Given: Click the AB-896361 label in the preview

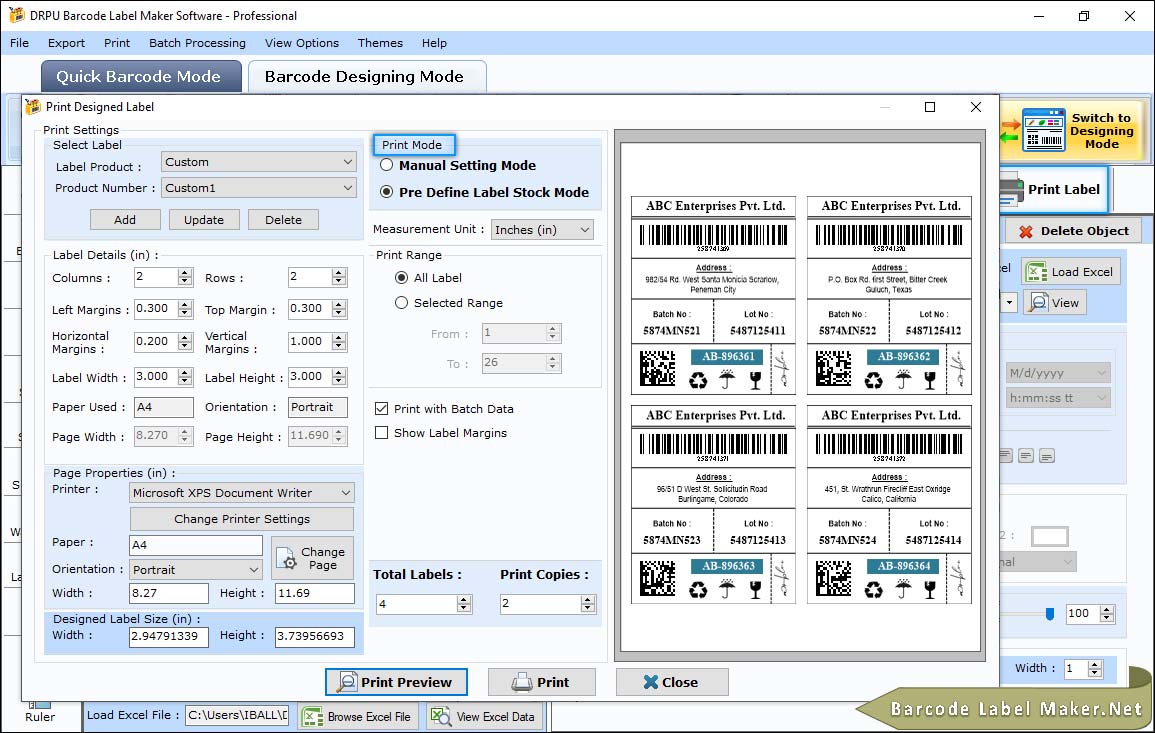Looking at the screenshot, I should pyautogui.click(x=728, y=357).
